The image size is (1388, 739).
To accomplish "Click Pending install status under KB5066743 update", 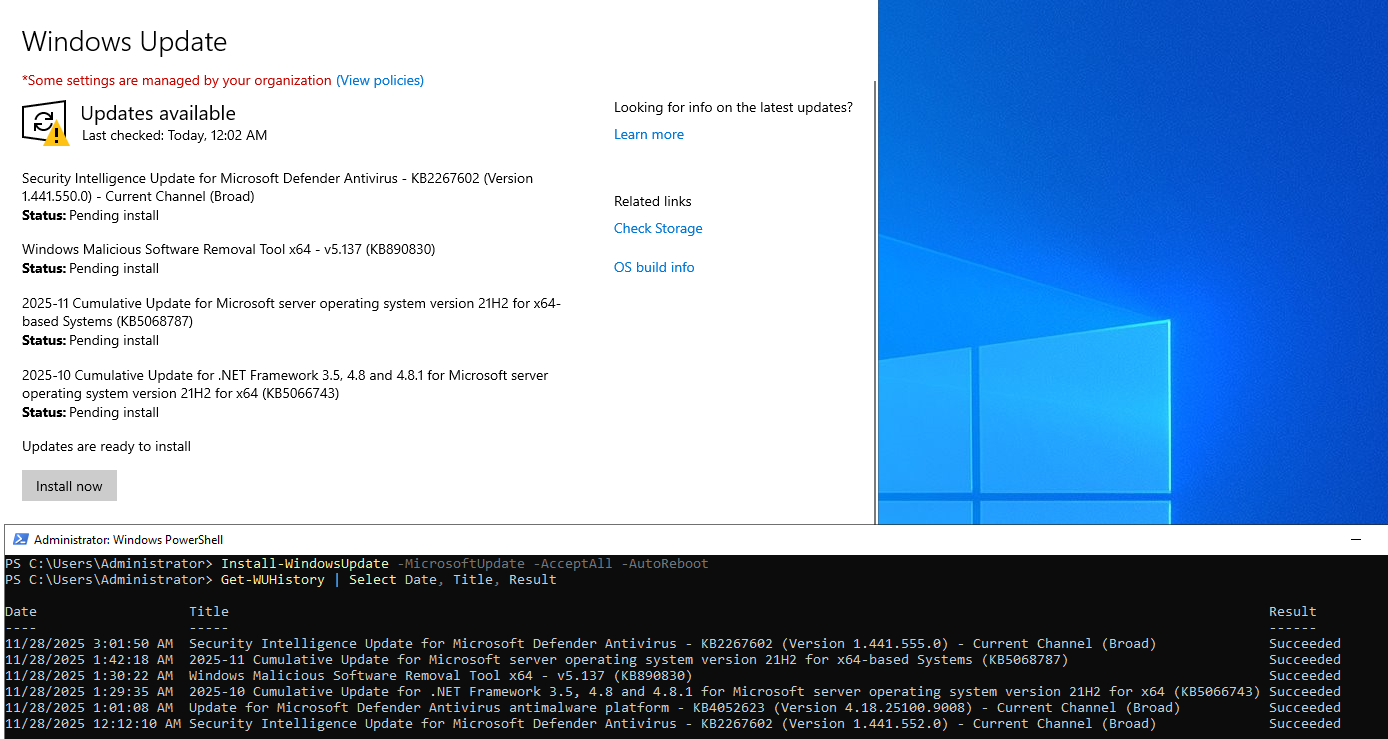I will (x=90, y=412).
